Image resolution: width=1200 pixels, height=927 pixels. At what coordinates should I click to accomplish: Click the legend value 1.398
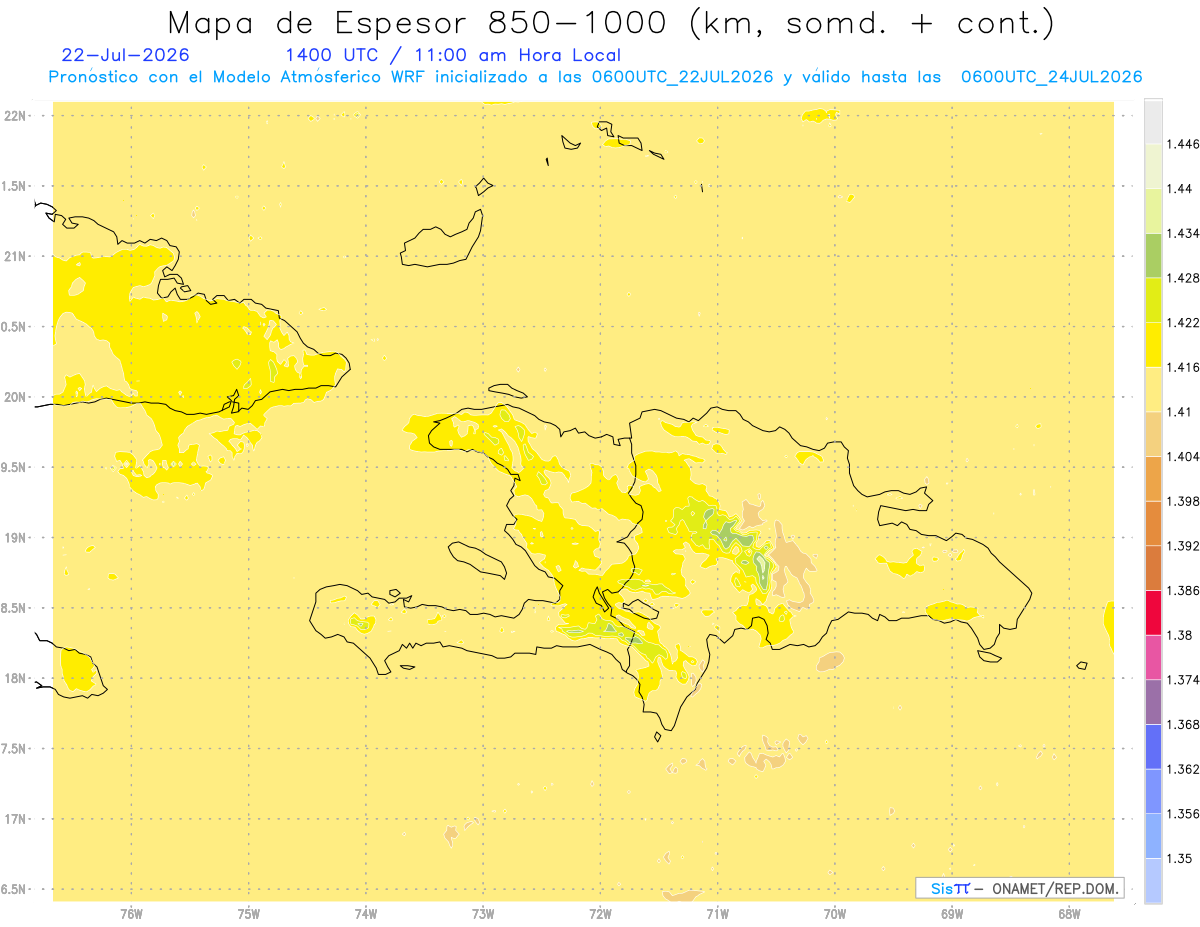tap(1182, 501)
